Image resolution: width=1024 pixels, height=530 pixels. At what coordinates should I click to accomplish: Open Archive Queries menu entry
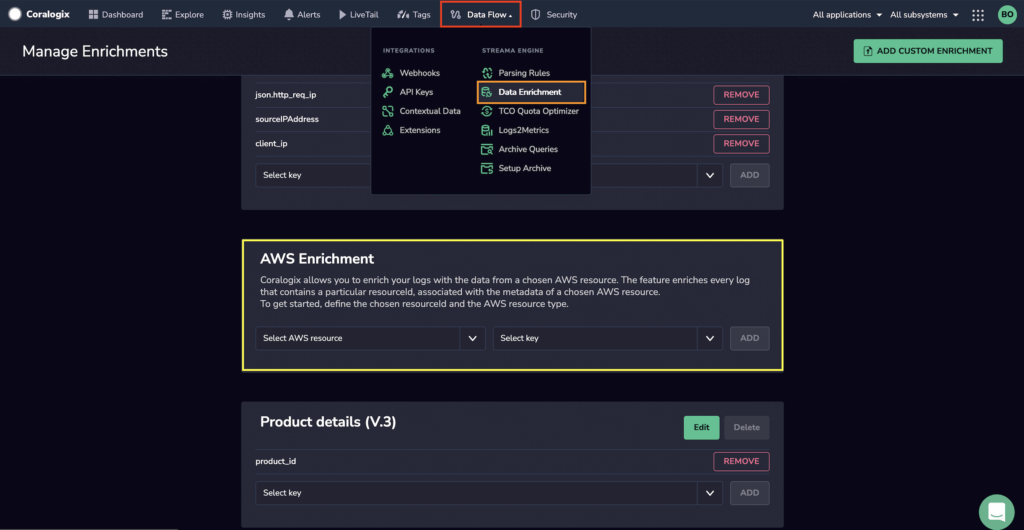click(519, 149)
